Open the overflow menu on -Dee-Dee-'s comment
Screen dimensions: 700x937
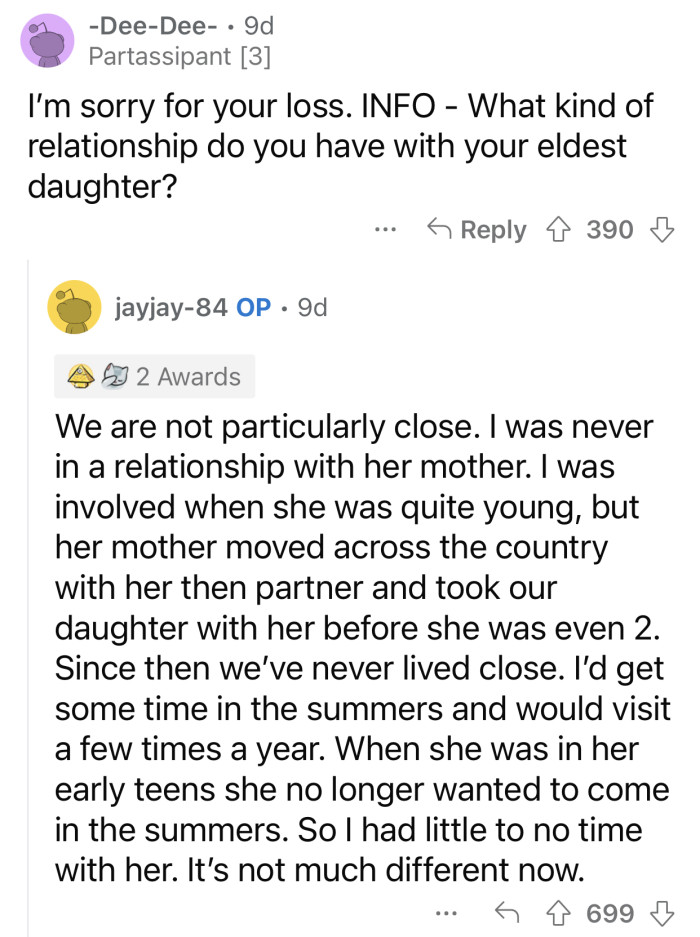[x=386, y=230]
